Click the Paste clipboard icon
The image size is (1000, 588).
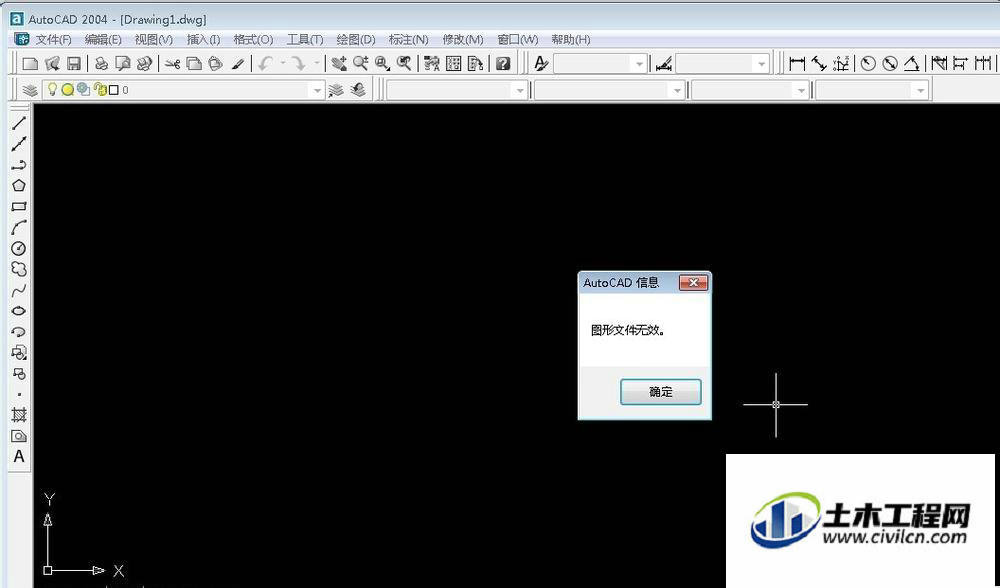point(216,63)
